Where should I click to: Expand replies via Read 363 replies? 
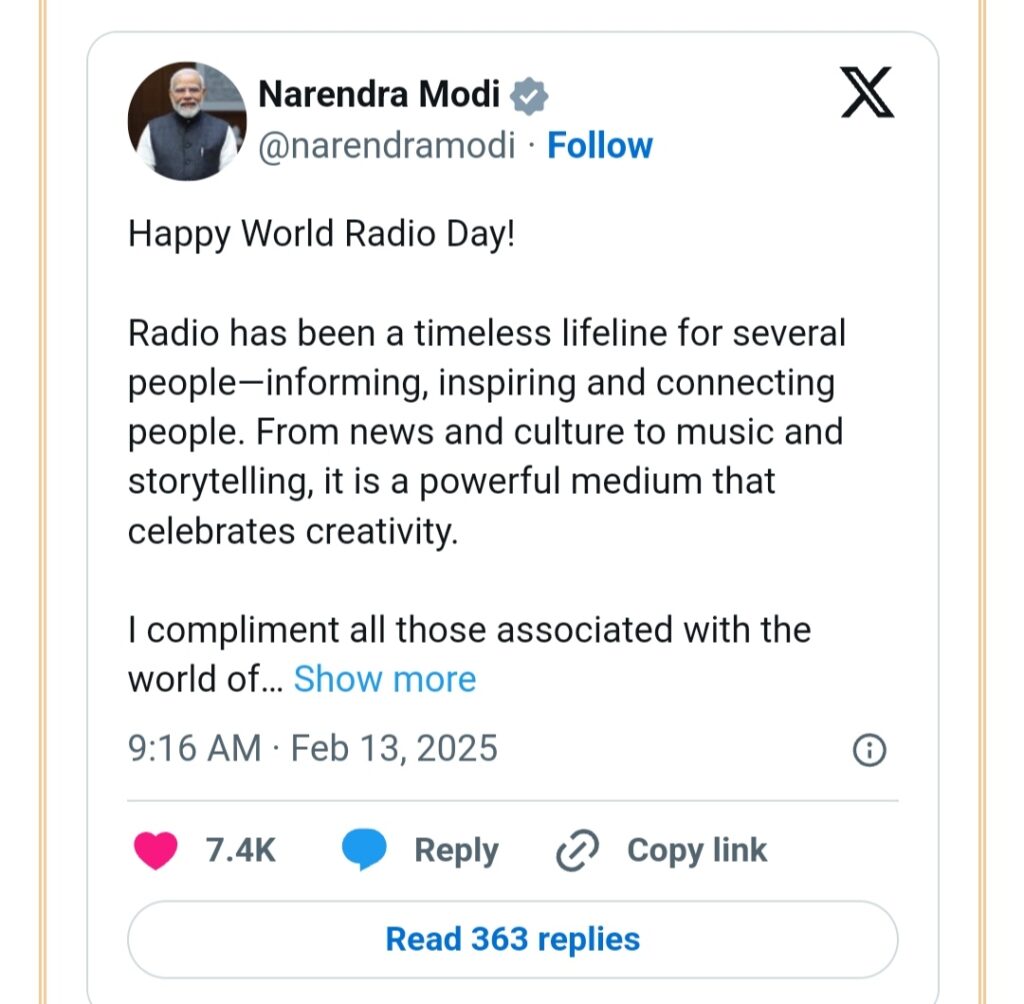pyautogui.click(x=512, y=938)
